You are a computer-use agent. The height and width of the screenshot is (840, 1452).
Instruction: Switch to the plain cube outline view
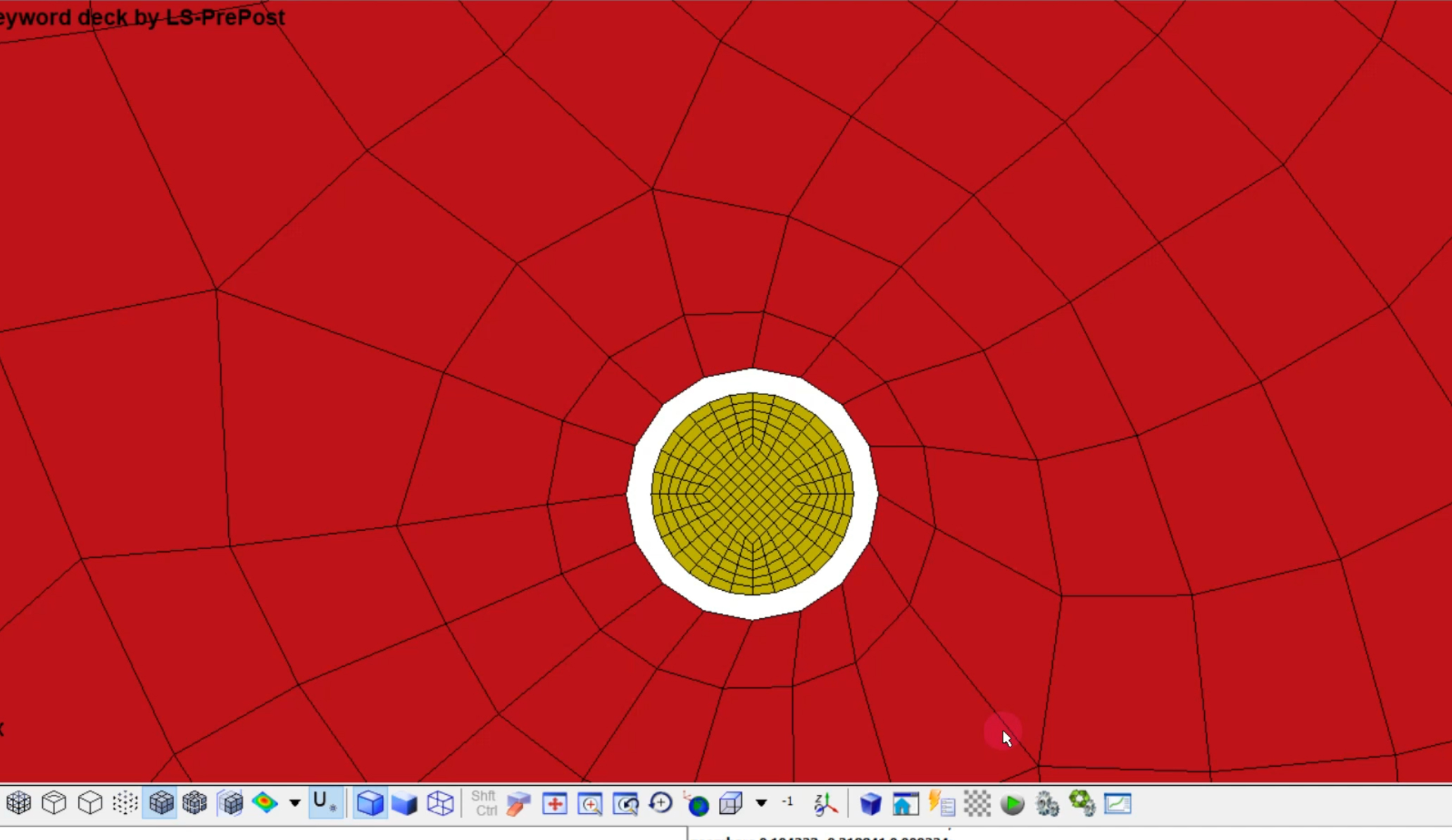pos(90,803)
